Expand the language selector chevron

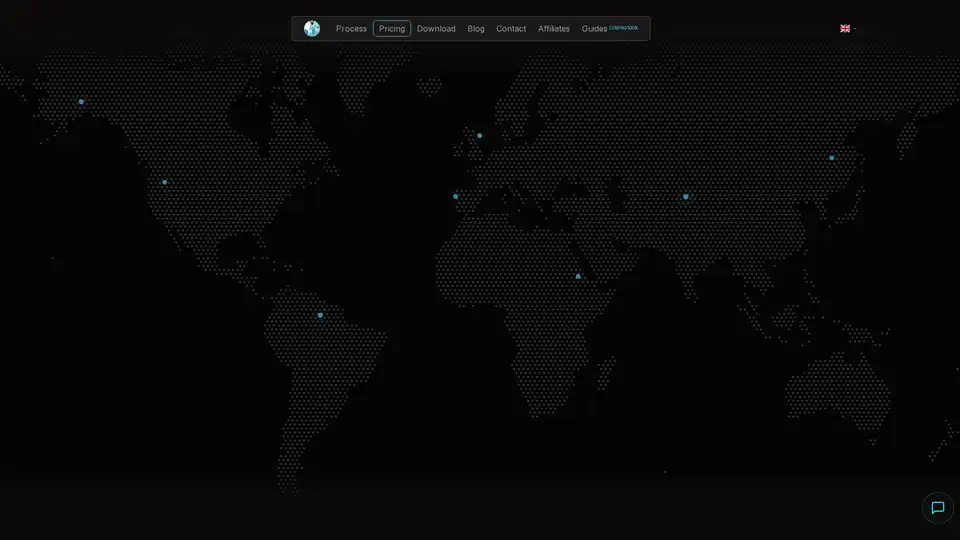tap(855, 29)
